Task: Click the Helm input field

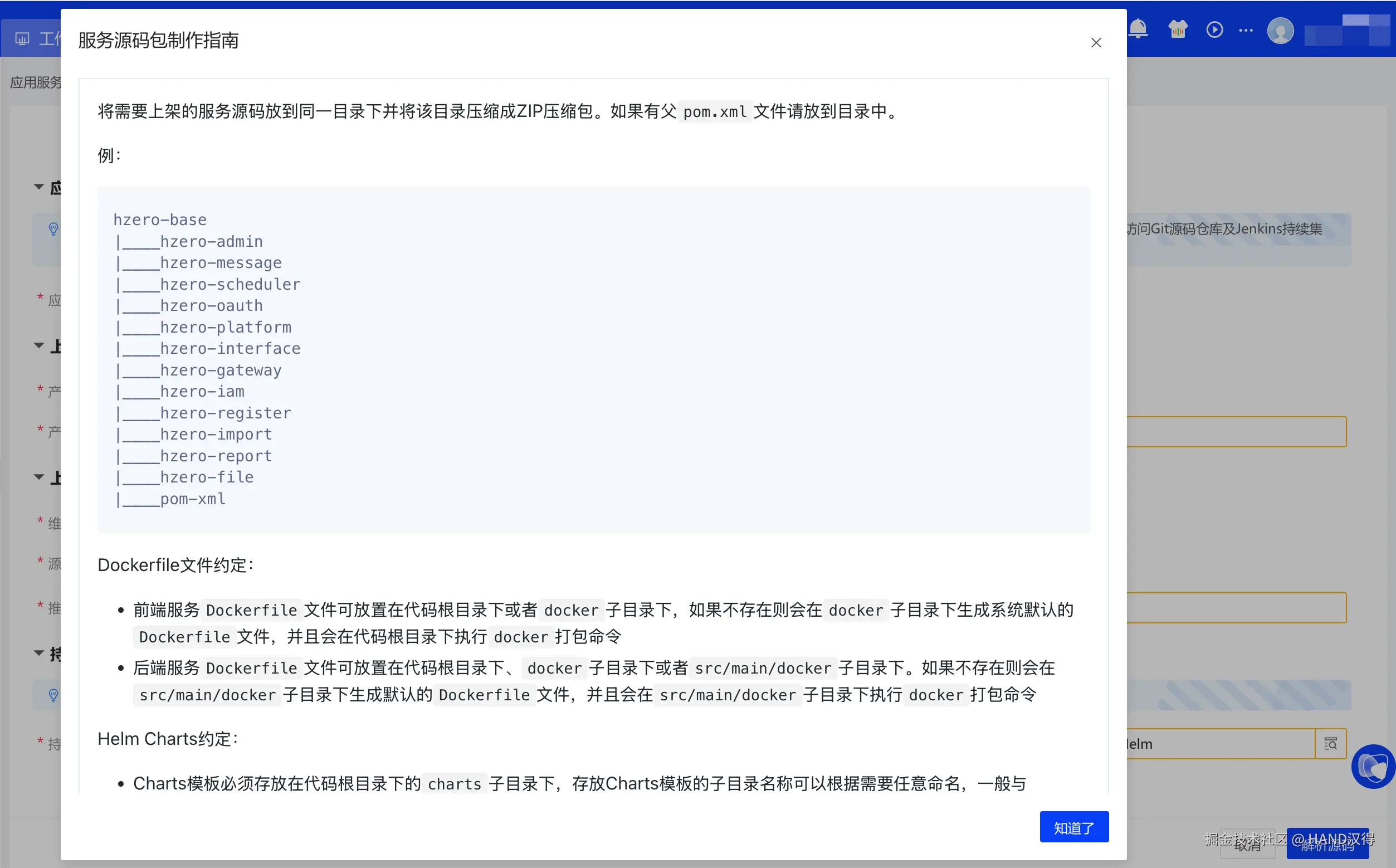Action: (1217, 744)
